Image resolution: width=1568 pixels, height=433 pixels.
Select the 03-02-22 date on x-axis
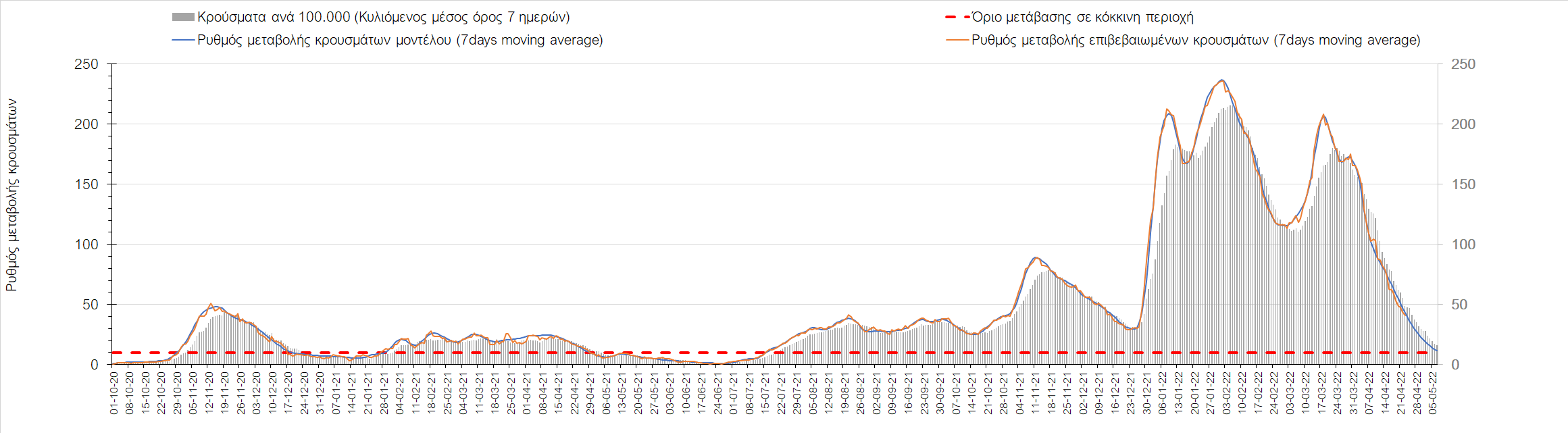click(1225, 393)
